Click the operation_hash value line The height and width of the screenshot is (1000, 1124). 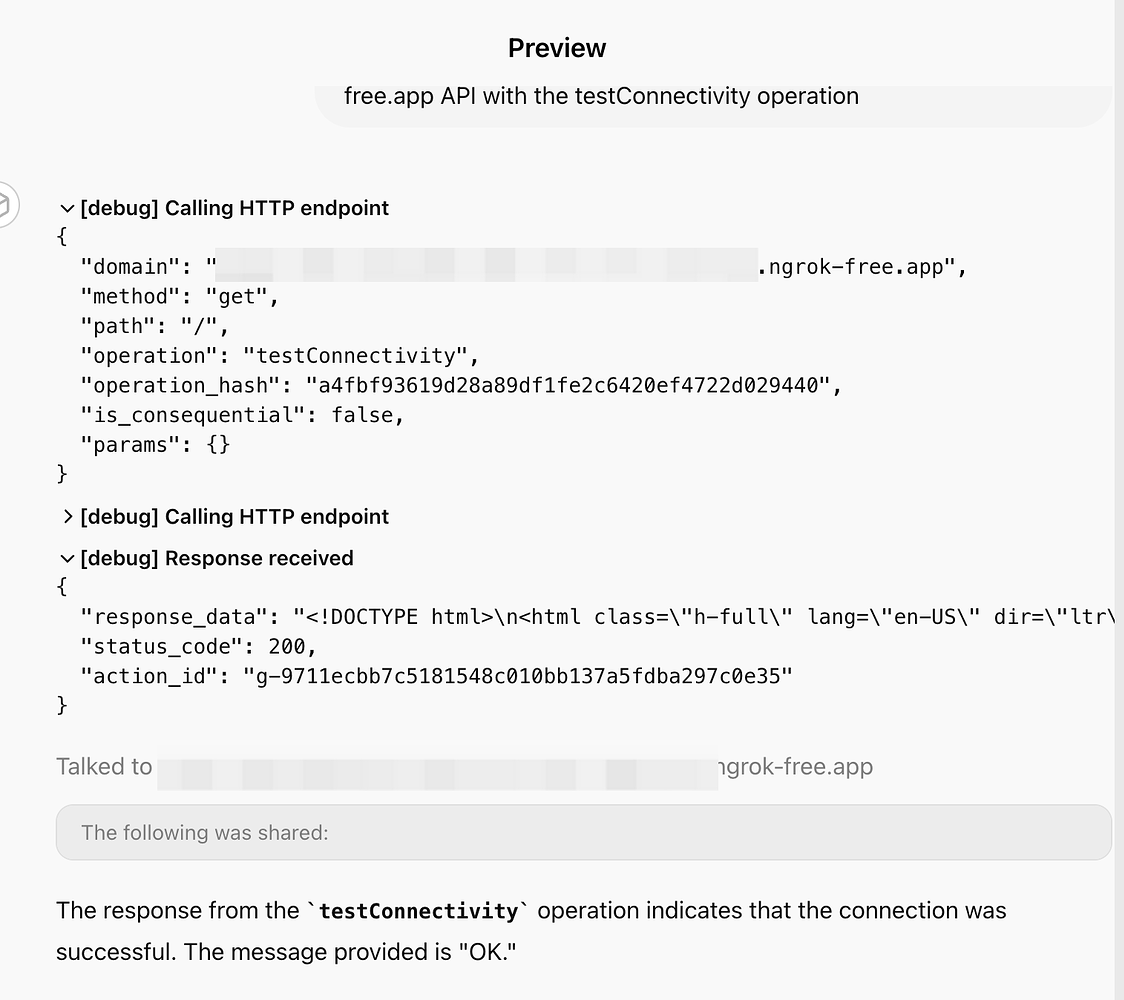[x=460, y=386]
